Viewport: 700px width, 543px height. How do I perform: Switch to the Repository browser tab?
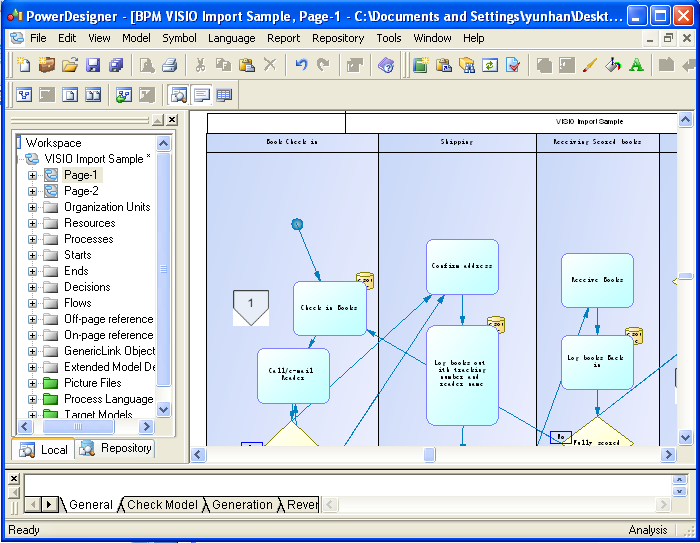pyautogui.click(x=116, y=449)
